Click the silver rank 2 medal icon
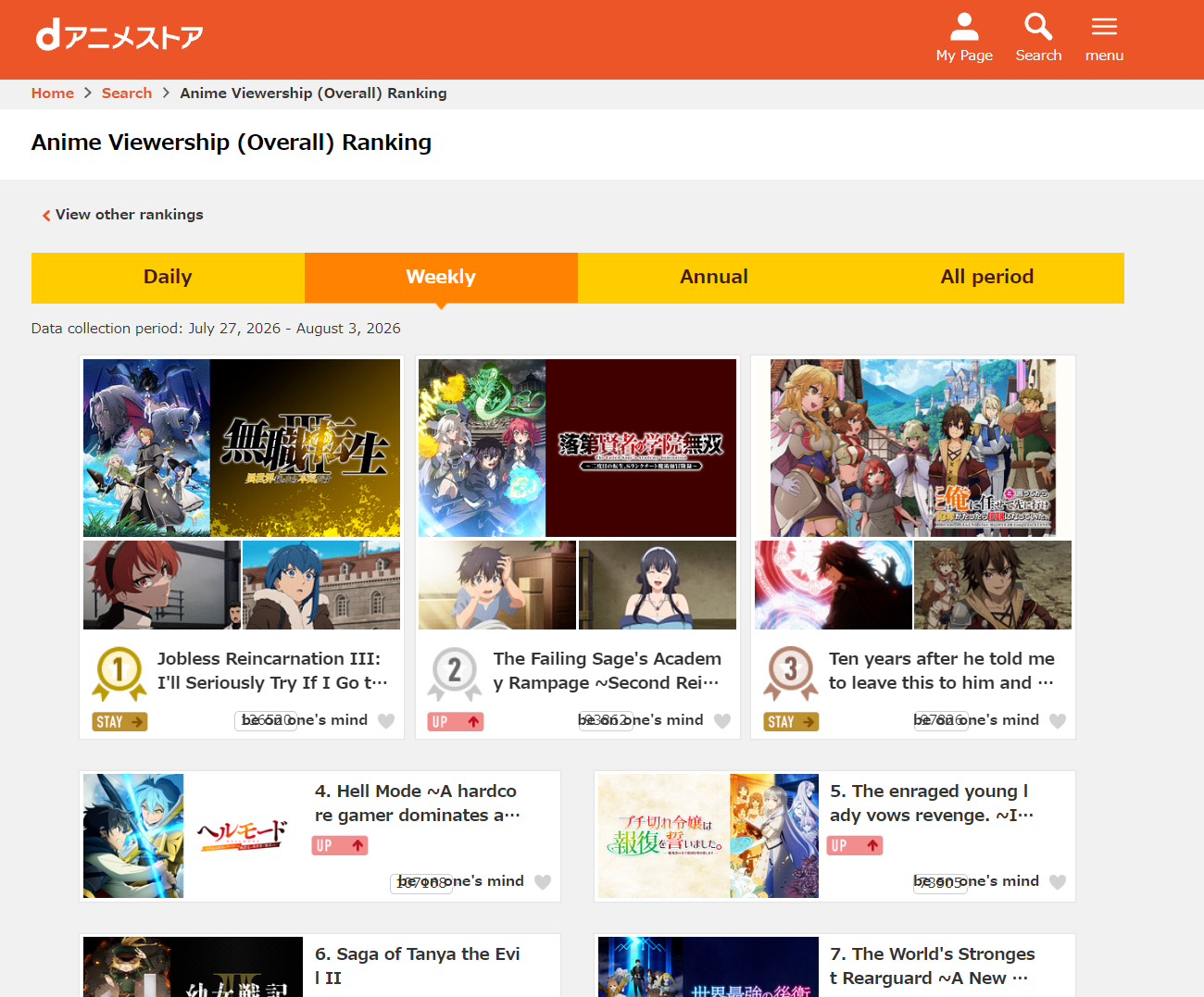 tap(455, 673)
